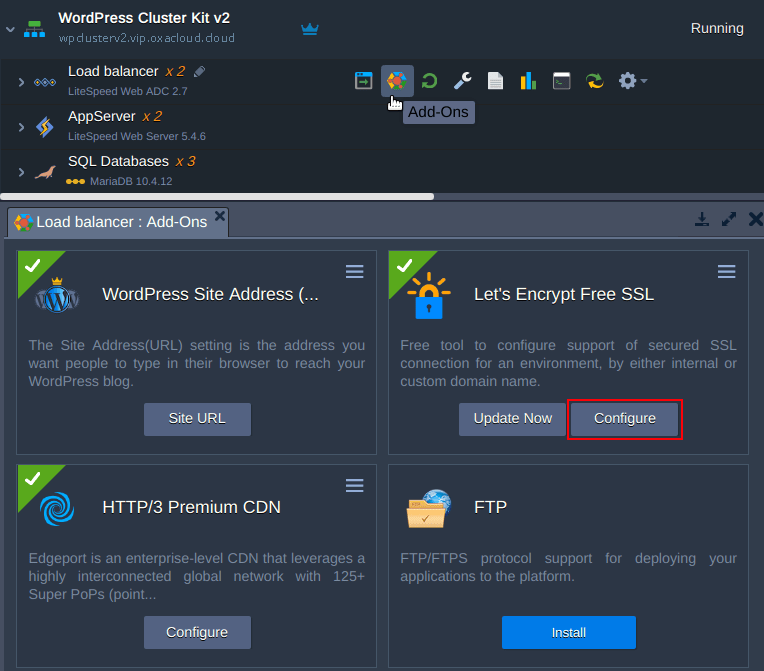This screenshot has width=764, height=671.
Task: Expand the AppServer layer
Action: coord(21,127)
